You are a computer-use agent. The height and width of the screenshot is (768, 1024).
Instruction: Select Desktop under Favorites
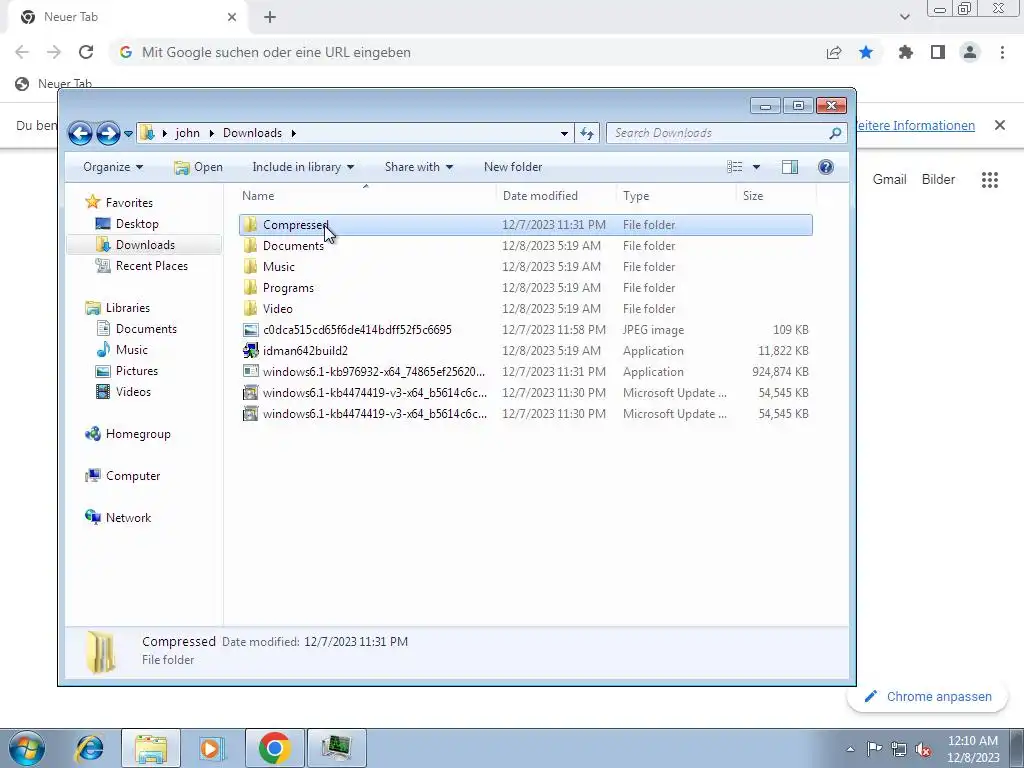click(x=137, y=224)
